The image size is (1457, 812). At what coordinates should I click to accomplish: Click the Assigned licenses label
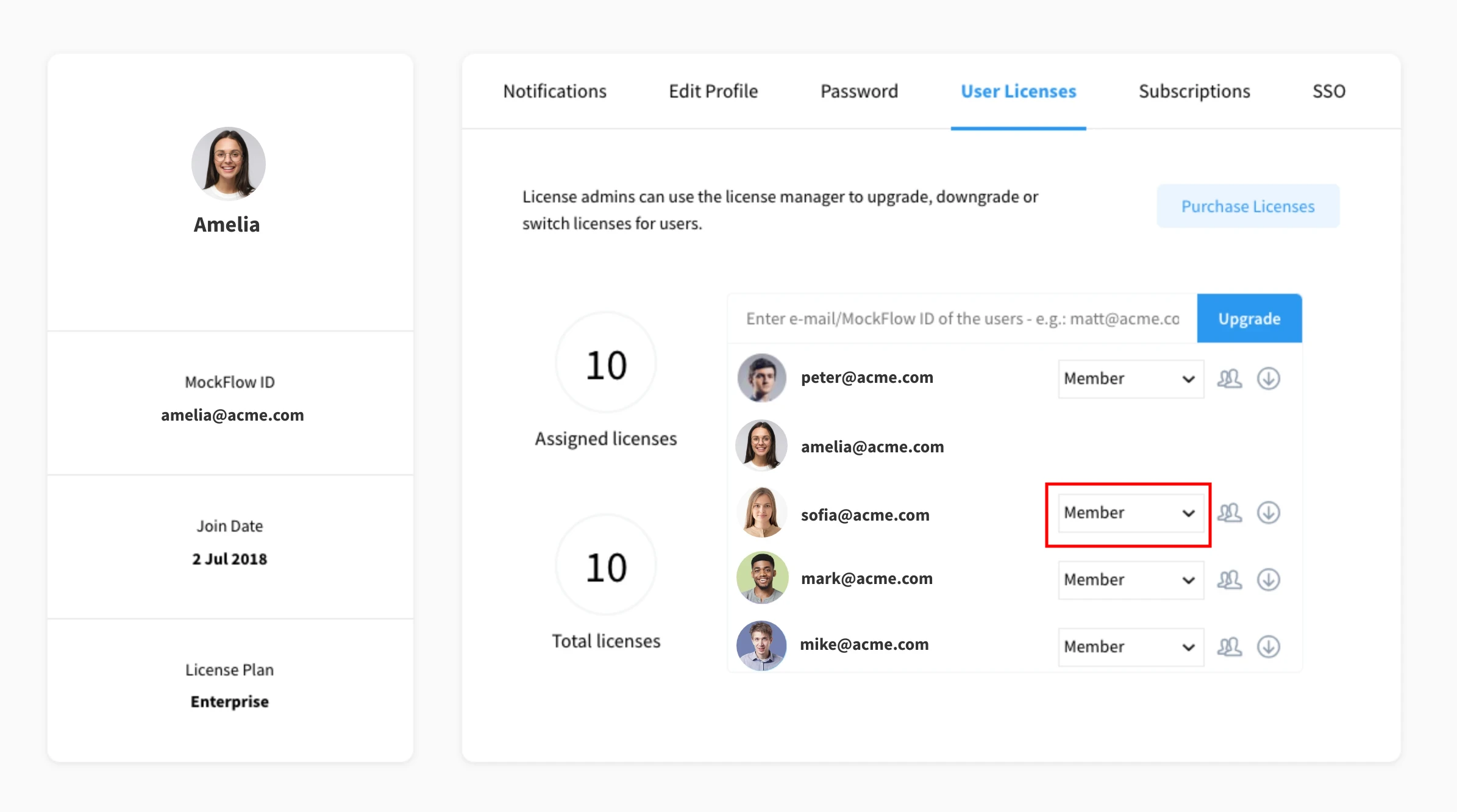pyautogui.click(x=606, y=439)
